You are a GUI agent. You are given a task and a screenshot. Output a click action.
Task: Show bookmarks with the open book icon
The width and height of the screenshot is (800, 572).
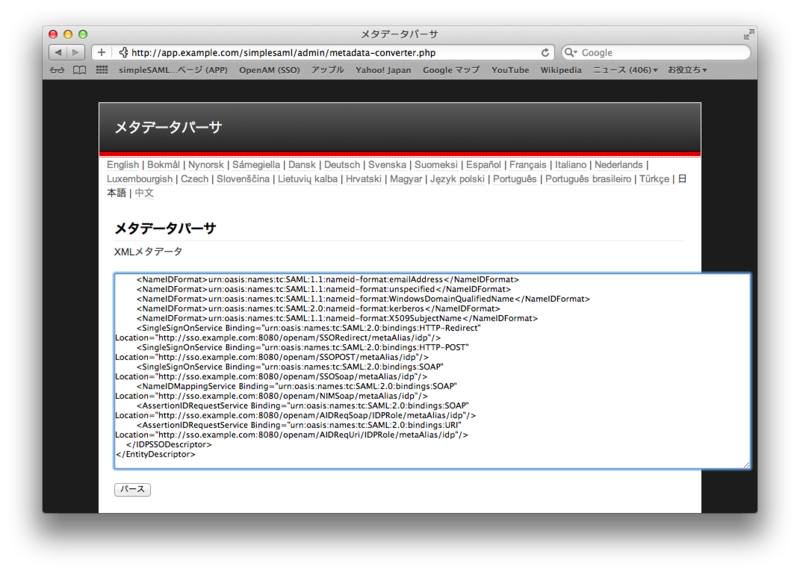coord(80,70)
